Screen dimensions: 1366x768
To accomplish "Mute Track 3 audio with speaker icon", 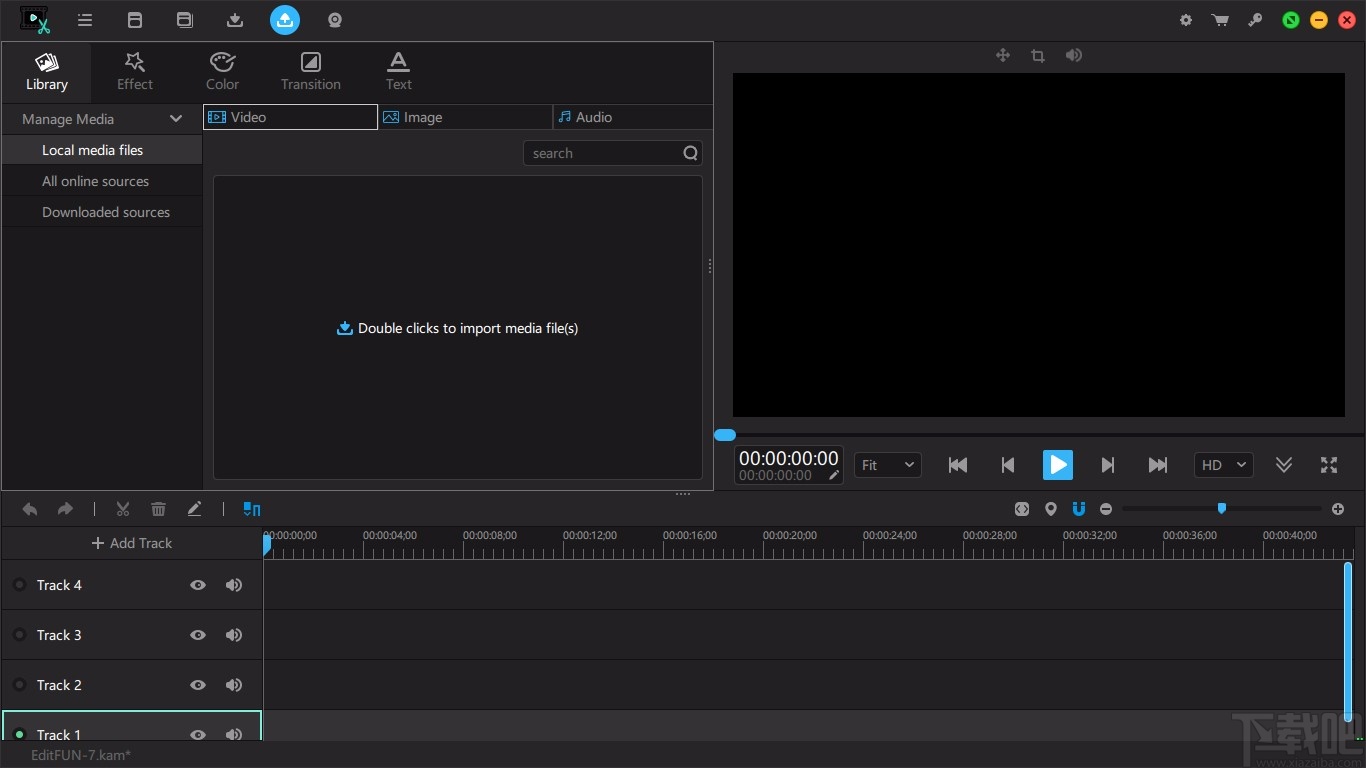I will 234,635.
